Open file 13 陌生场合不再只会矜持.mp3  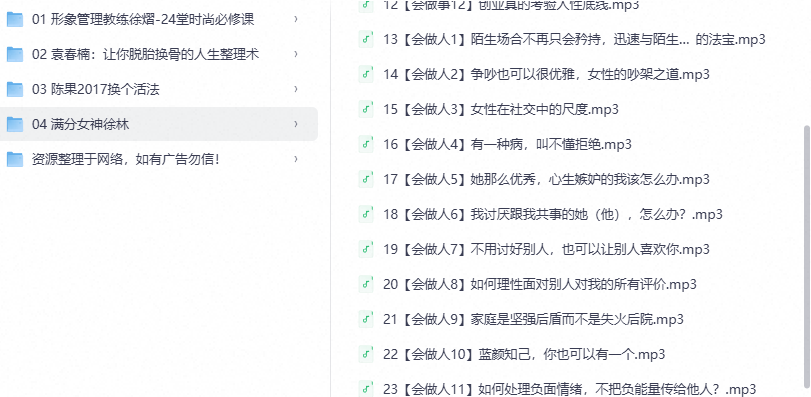point(574,39)
